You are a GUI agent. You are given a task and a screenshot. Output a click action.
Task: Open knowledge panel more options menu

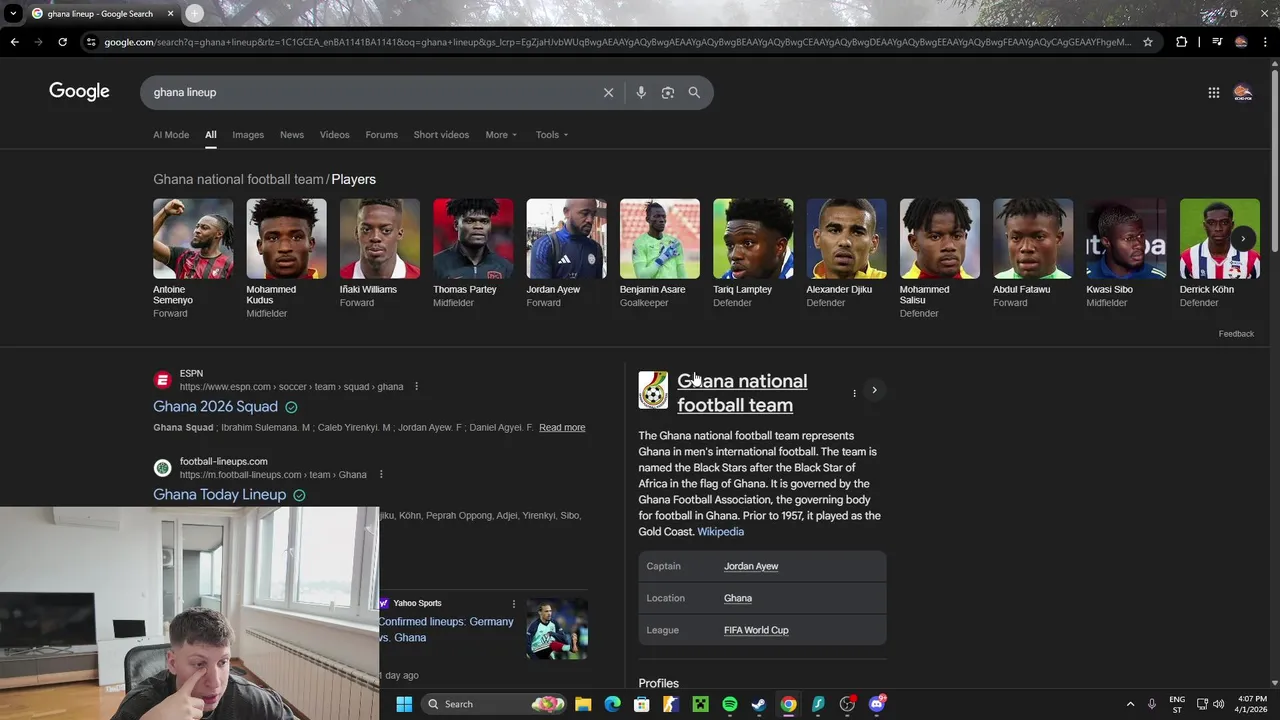point(854,393)
